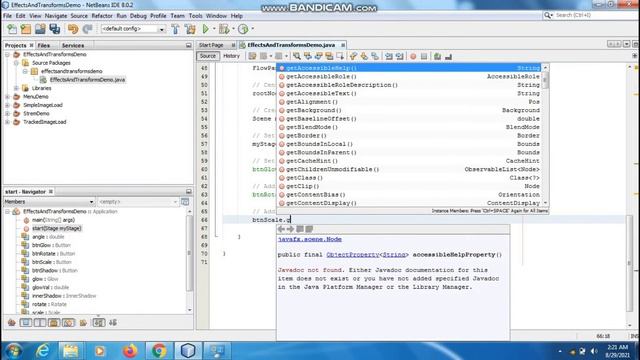Select EffectsAndTransformsDemo.java in Projects tree
640x360 pixels.
click(87, 80)
